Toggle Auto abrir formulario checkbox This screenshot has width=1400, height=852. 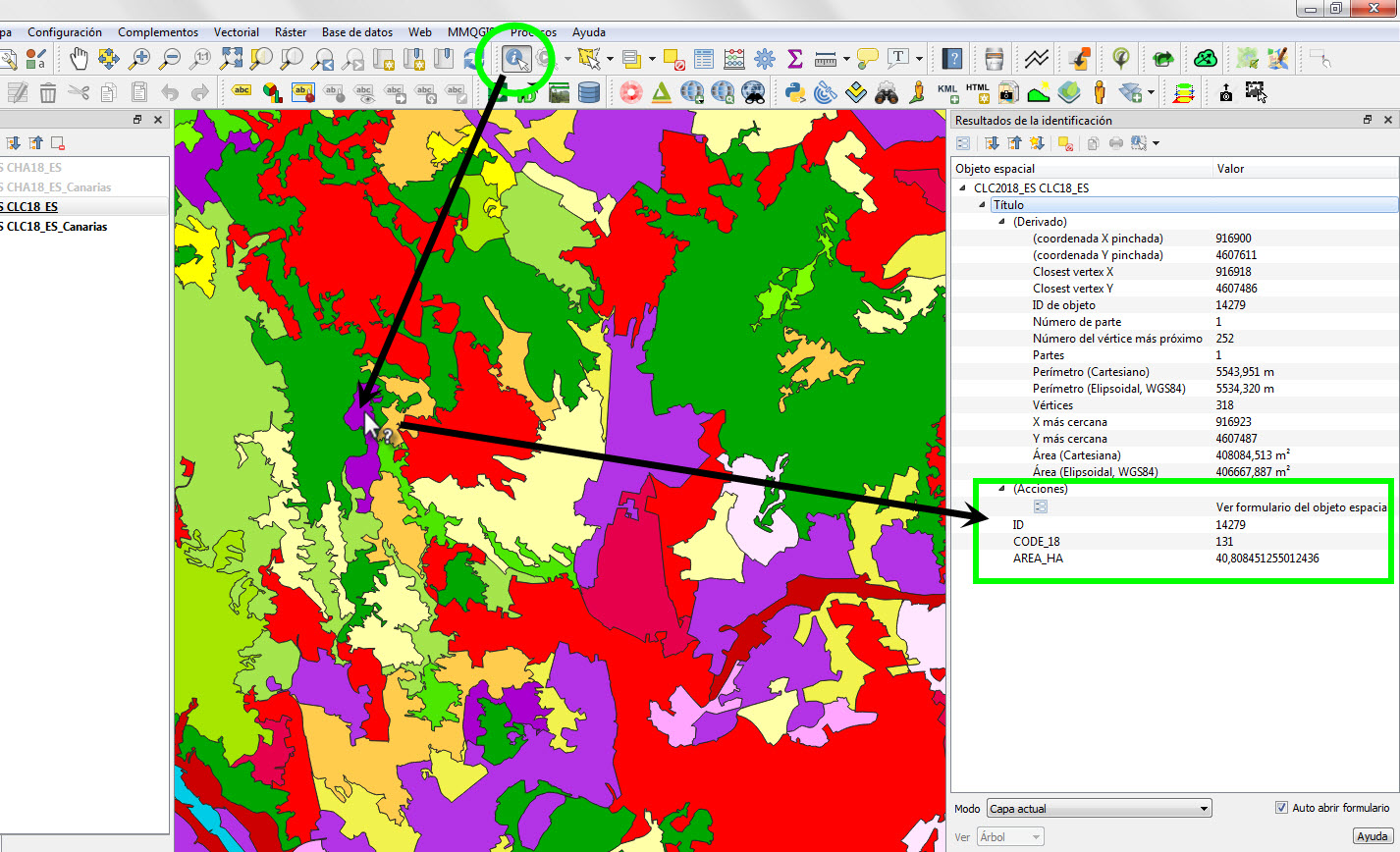coord(1281,808)
